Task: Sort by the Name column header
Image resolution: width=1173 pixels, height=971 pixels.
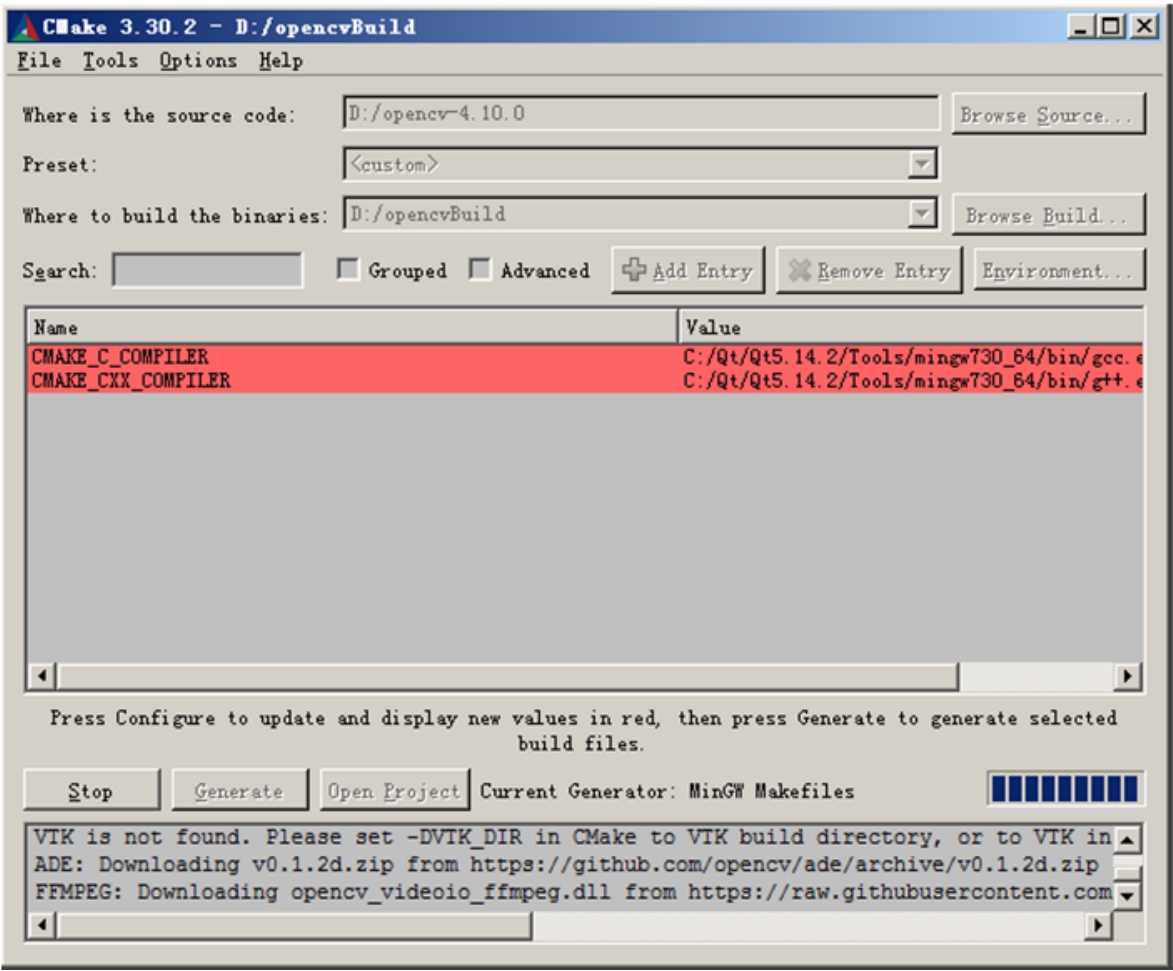Action: 352,327
